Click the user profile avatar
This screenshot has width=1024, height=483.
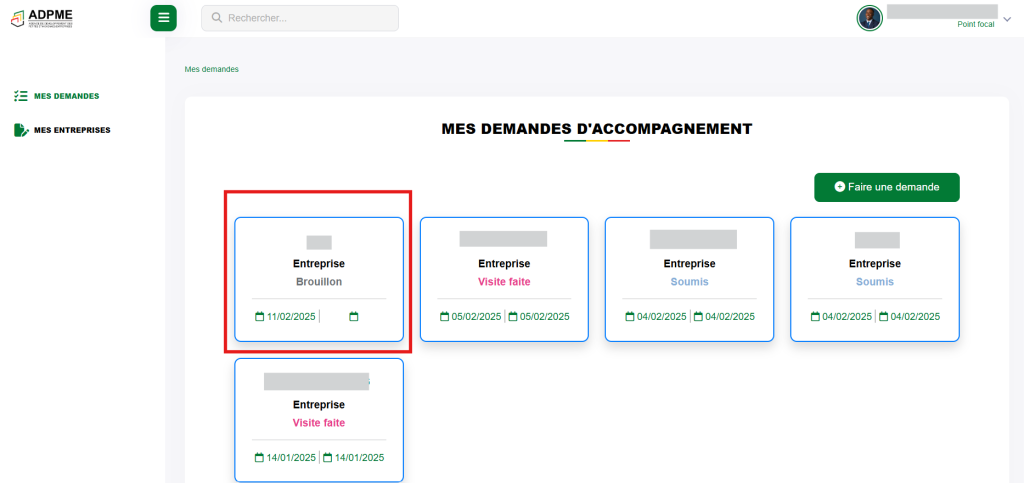coord(869,18)
